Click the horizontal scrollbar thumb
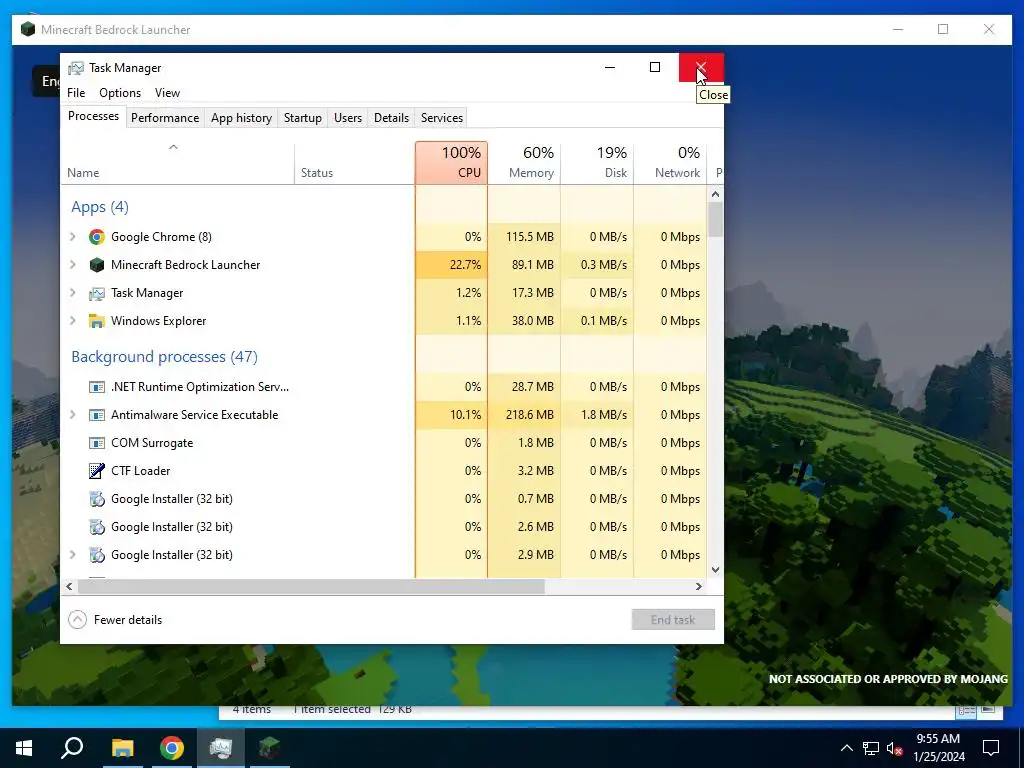The height and width of the screenshot is (768, 1024). pyautogui.click(x=311, y=586)
